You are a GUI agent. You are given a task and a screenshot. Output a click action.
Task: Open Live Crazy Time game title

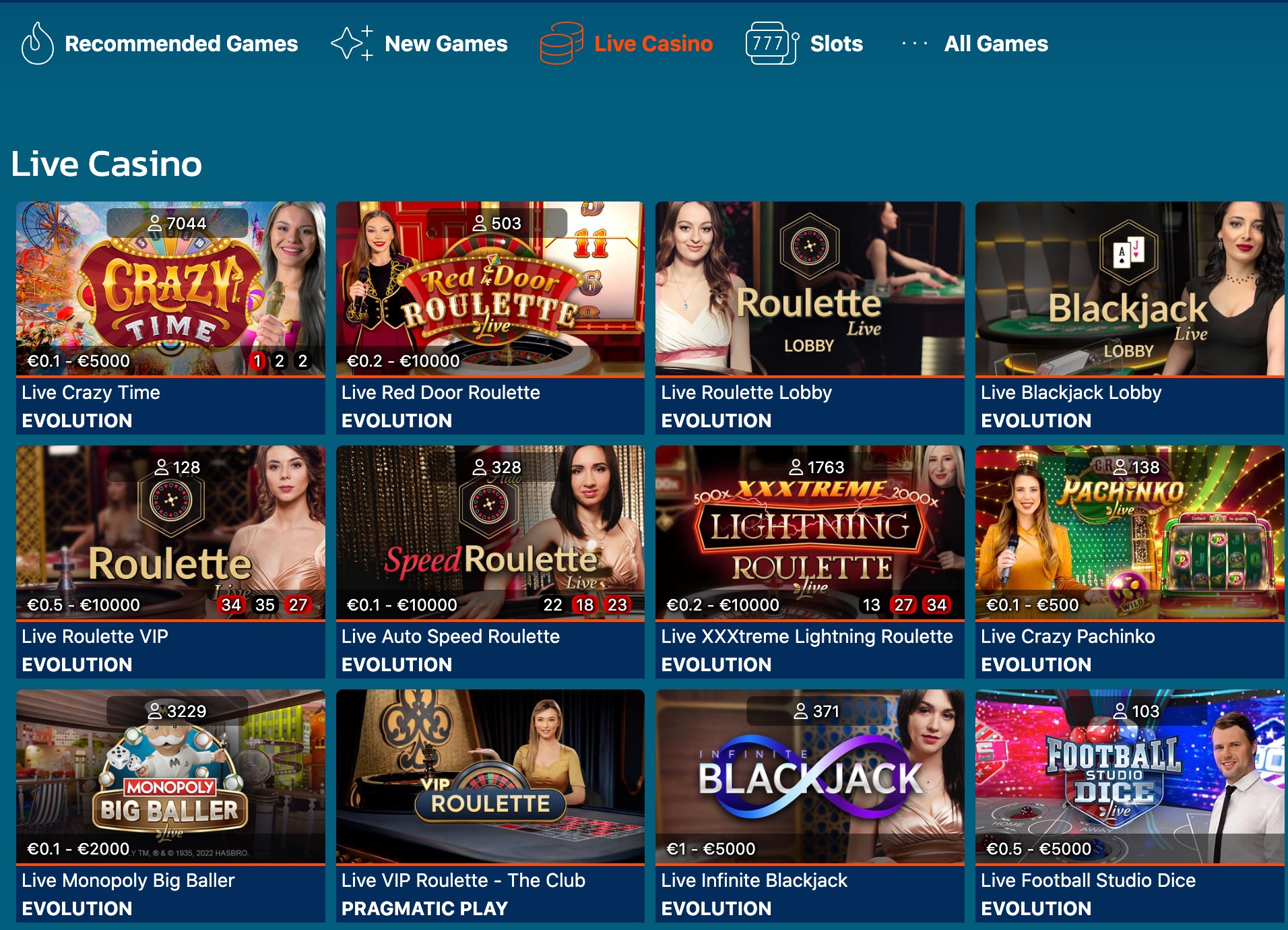(91, 392)
